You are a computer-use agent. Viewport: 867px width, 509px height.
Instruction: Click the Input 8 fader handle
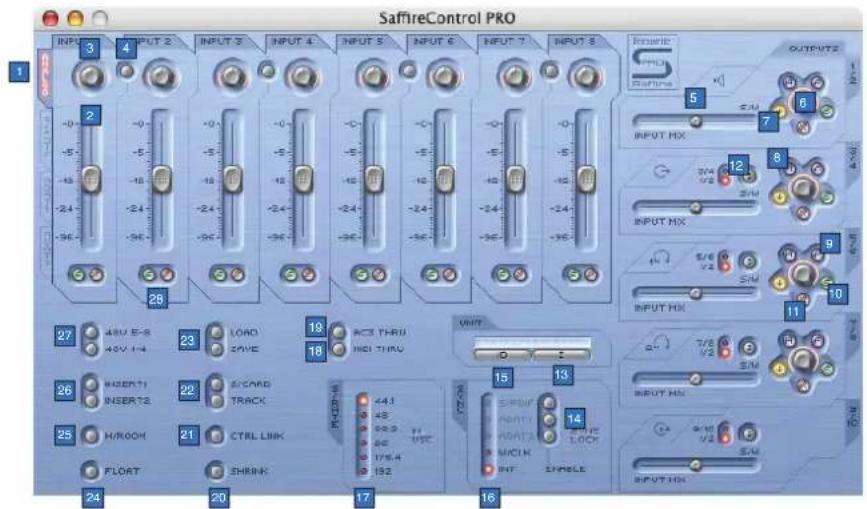(586, 179)
